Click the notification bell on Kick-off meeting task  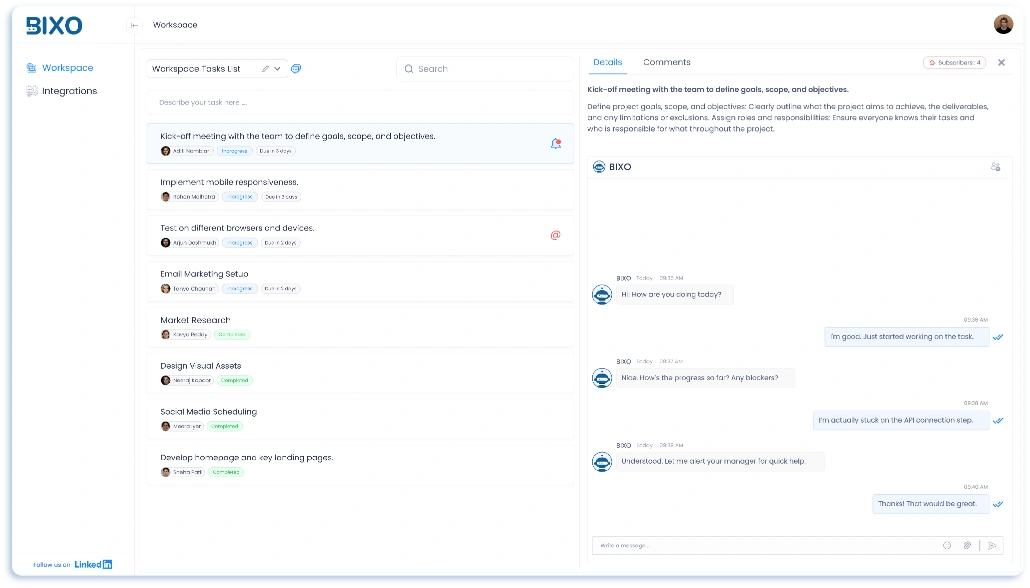click(x=556, y=143)
